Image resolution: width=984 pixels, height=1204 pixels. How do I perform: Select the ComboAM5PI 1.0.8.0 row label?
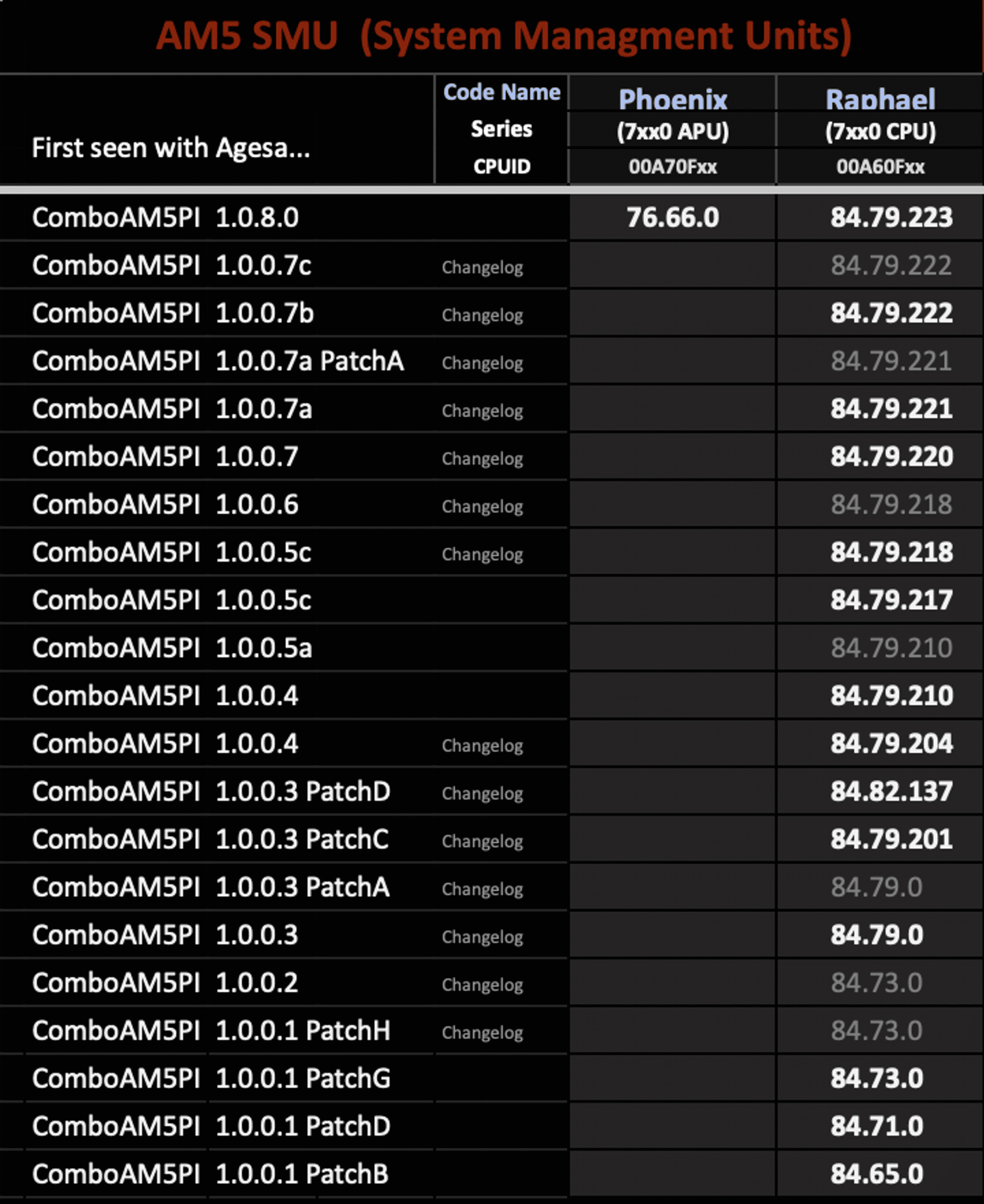coord(165,218)
